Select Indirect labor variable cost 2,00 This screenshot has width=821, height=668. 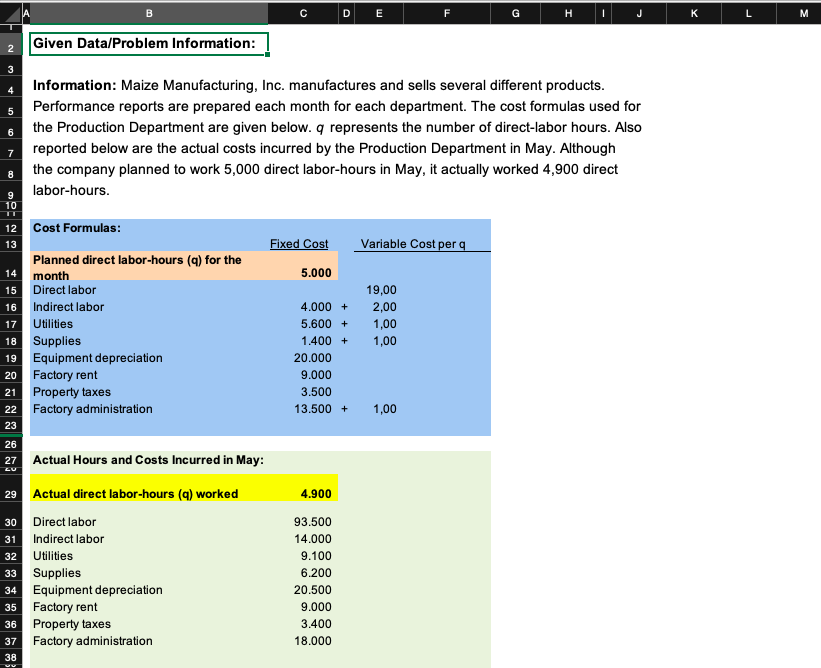click(385, 307)
